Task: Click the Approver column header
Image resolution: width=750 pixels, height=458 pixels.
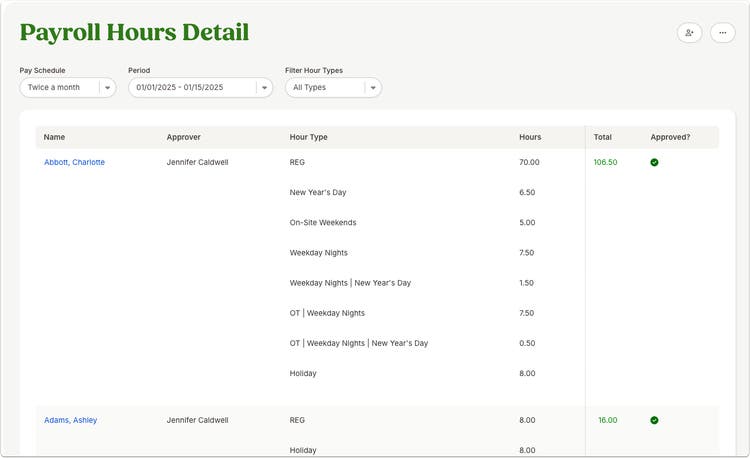Action: pyautogui.click(x=184, y=137)
